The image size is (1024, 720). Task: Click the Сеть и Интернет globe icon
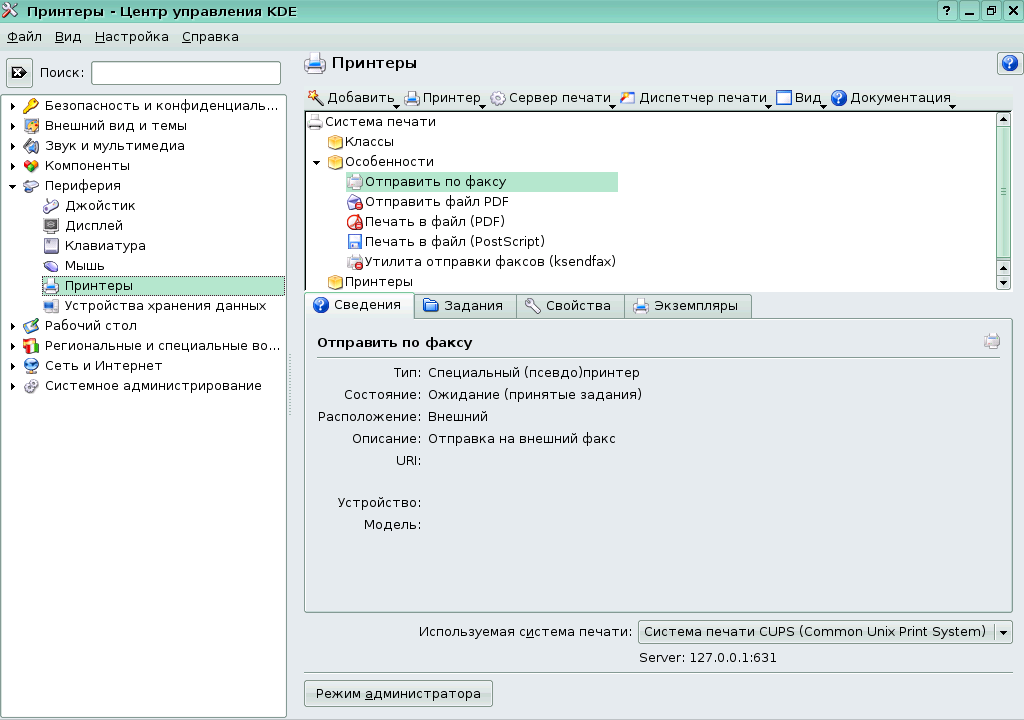coord(31,366)
